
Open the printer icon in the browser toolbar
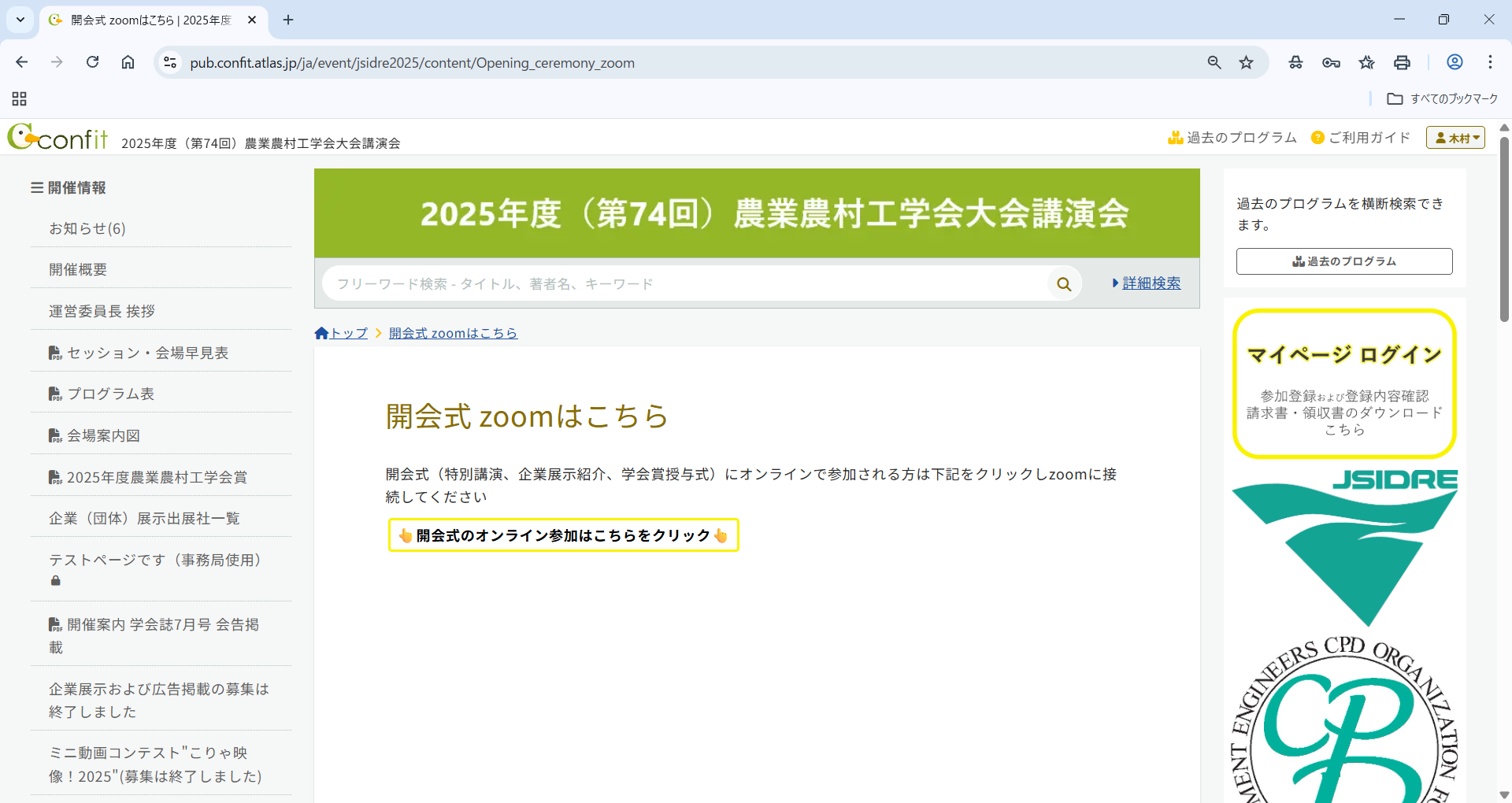pos(1402,62)
